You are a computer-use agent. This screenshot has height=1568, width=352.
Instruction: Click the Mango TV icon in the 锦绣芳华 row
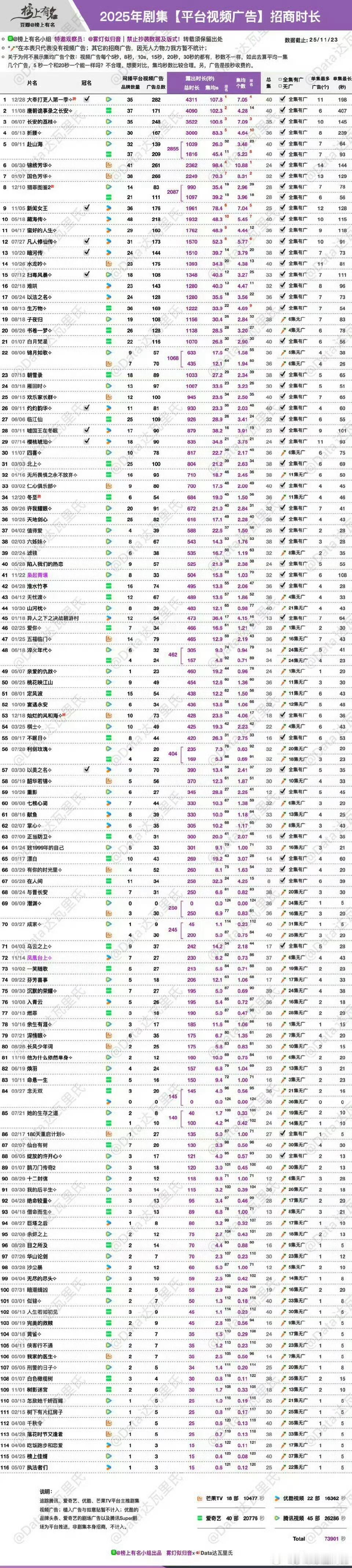pos(109,165)
